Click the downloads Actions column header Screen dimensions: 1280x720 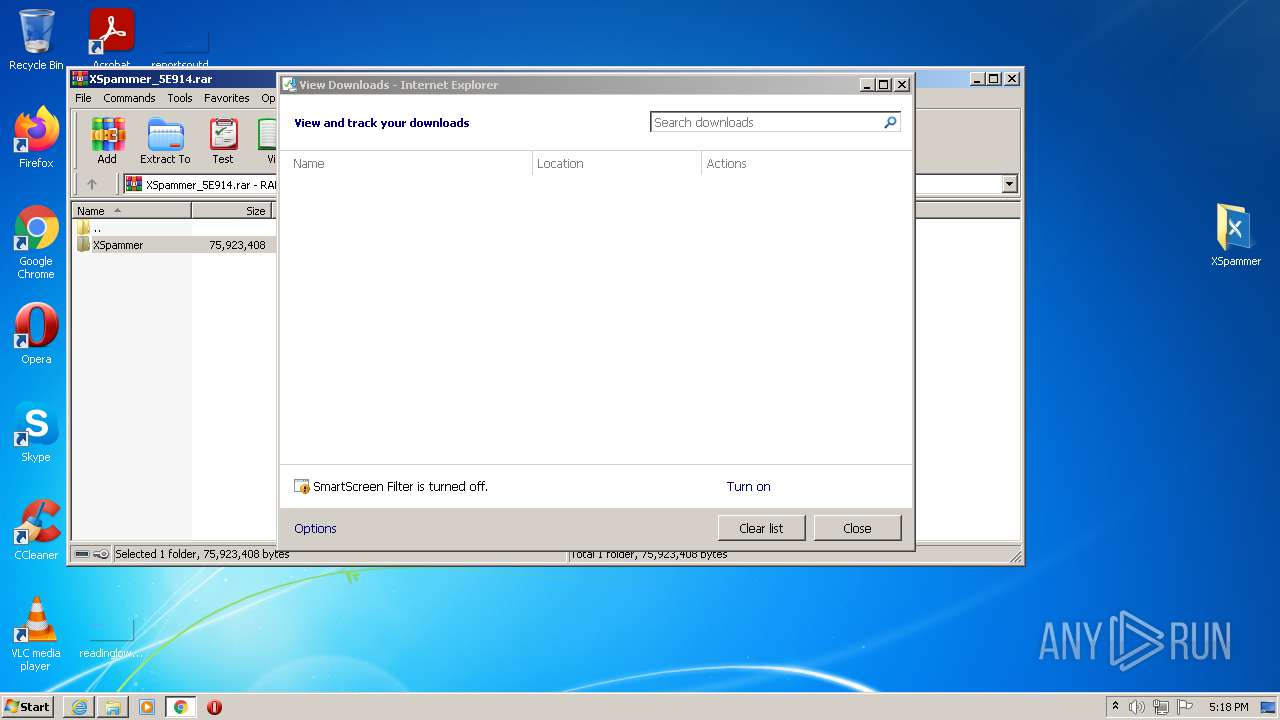click(806, 164)
